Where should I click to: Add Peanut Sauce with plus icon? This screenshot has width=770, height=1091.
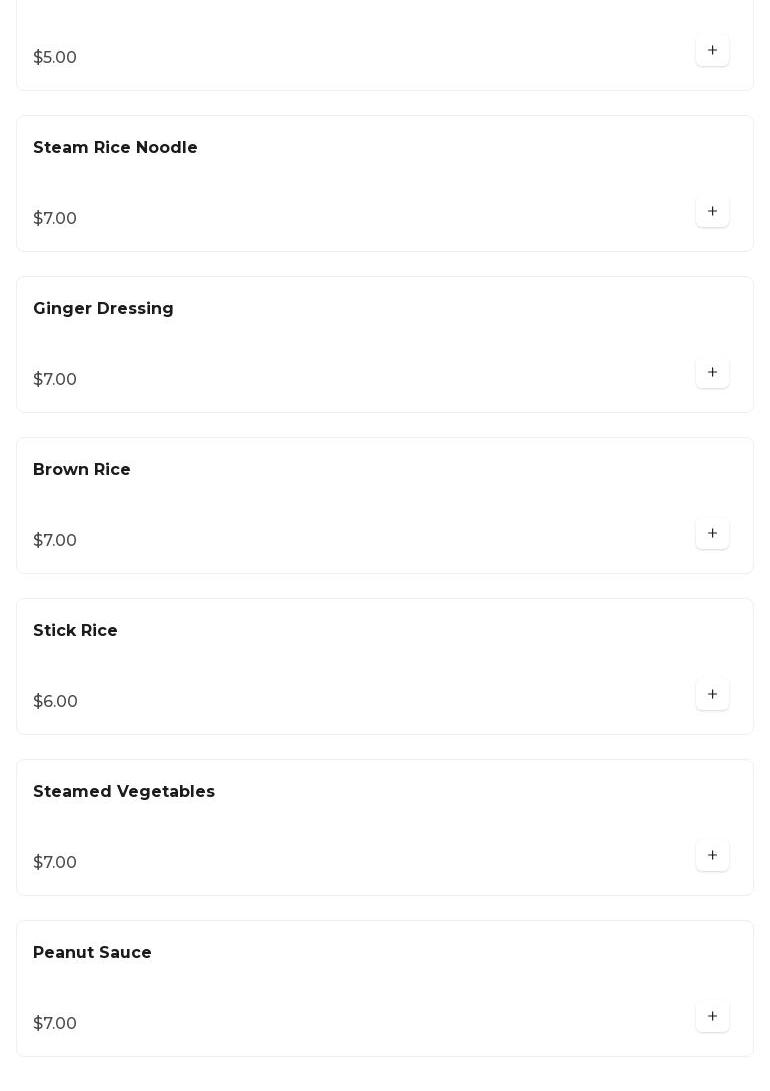pos(712,1017)
